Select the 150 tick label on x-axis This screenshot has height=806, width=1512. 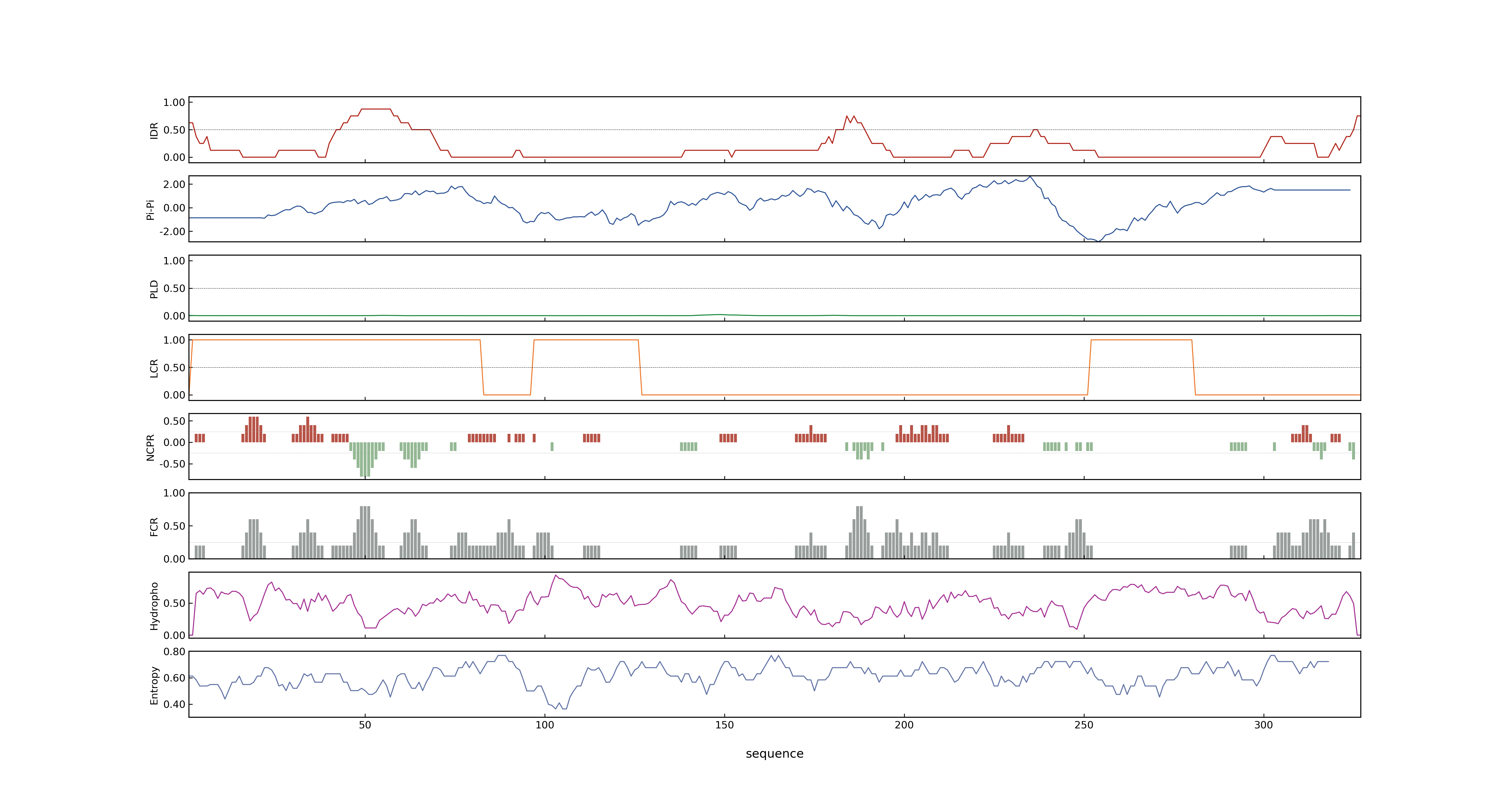point(724,725)
